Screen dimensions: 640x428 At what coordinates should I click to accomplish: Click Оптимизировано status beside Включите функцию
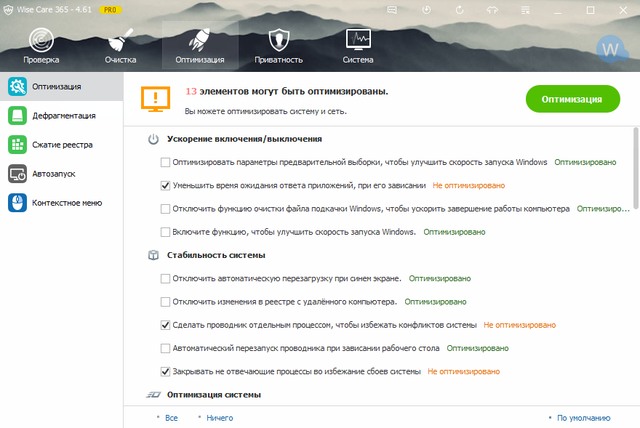(x=454, y=232)
